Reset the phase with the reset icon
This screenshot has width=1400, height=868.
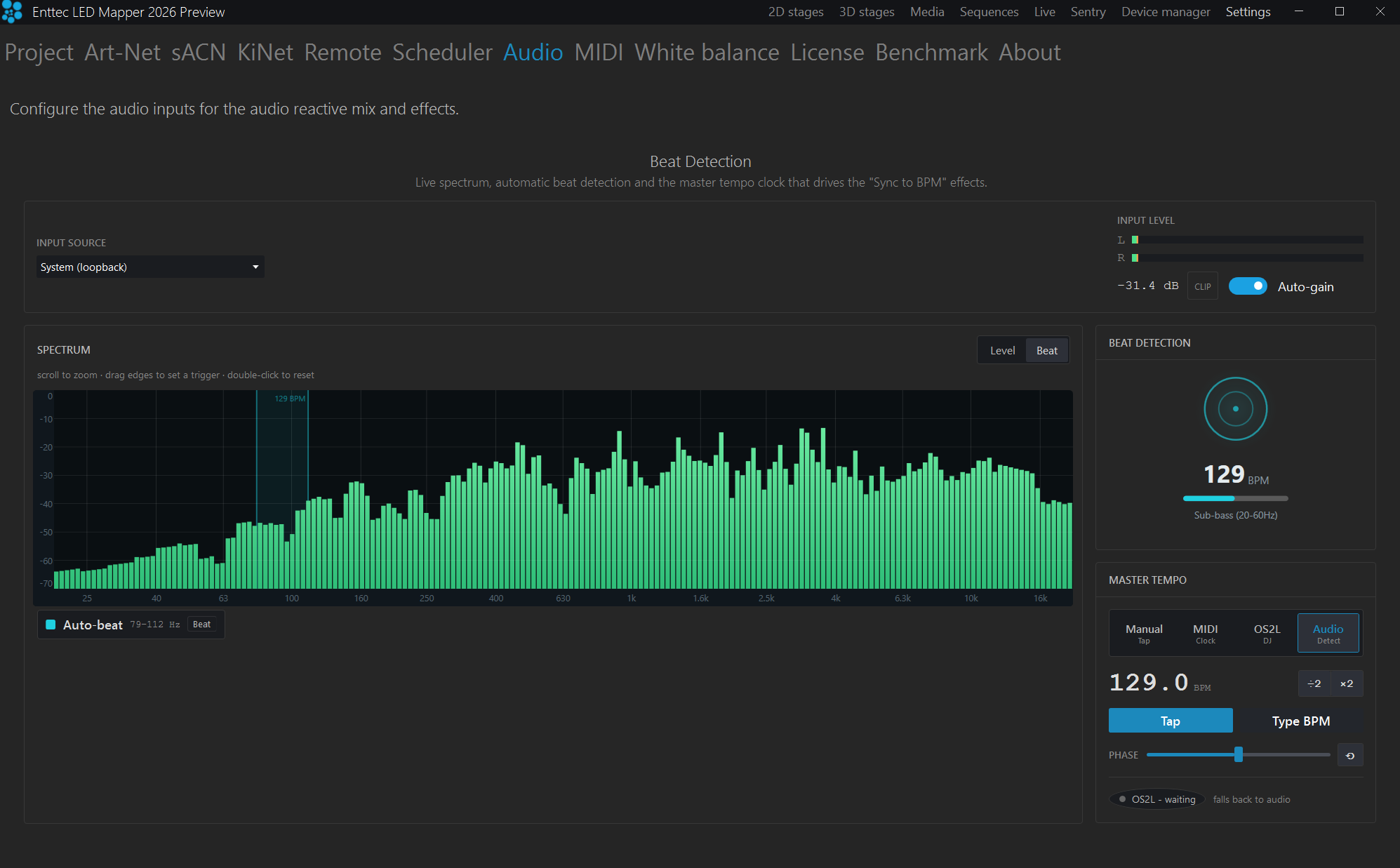[1349, 756]
